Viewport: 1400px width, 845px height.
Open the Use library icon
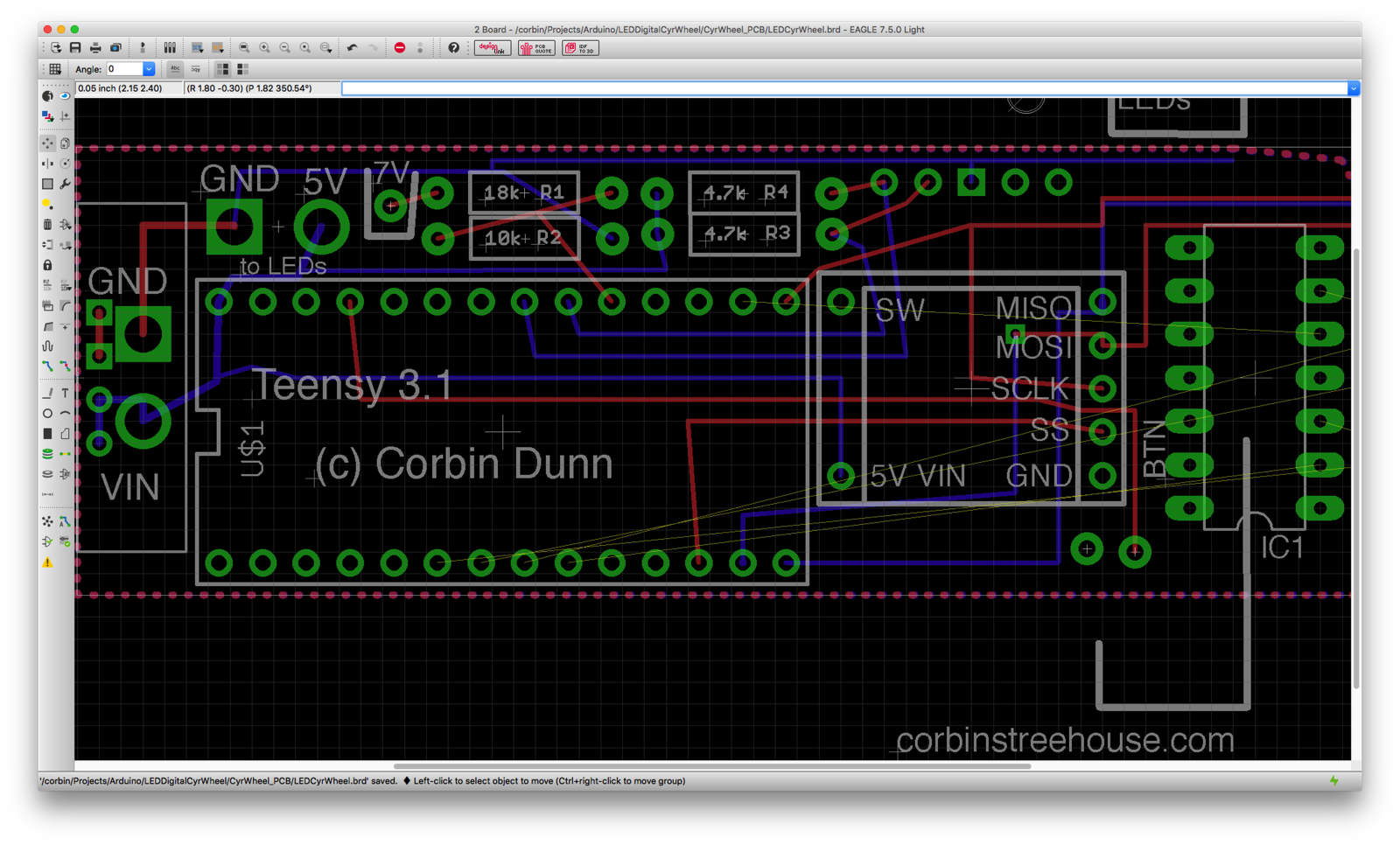tap(170, 48)
